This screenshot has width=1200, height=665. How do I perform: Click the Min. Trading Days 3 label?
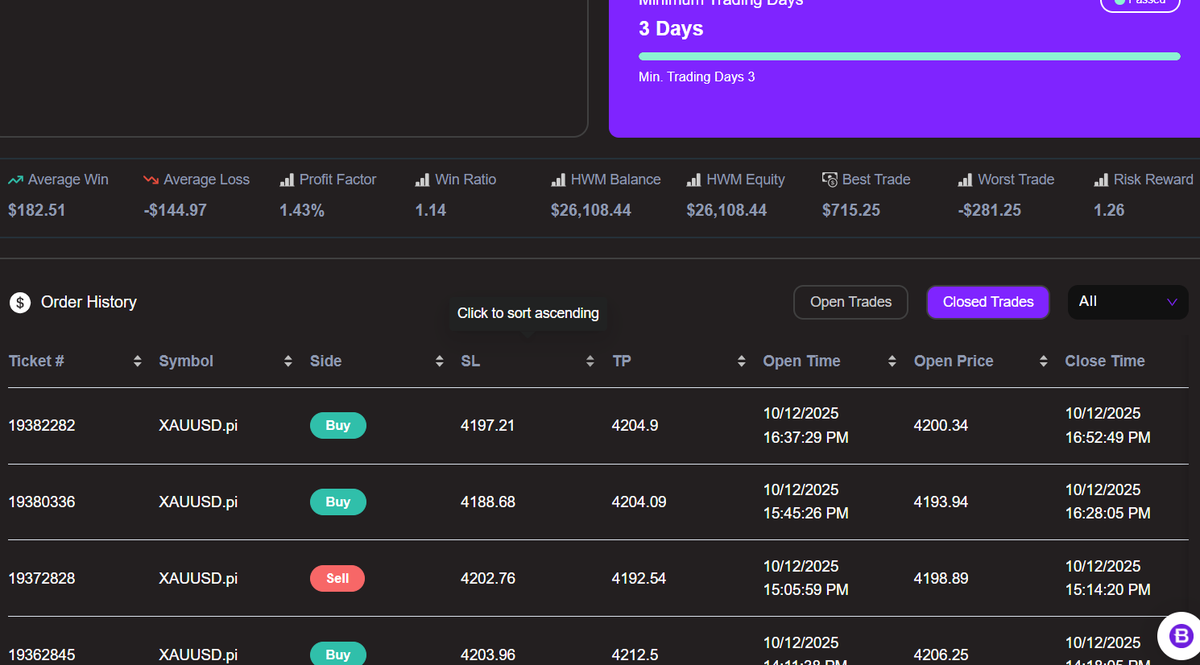(x=697, y=77)
